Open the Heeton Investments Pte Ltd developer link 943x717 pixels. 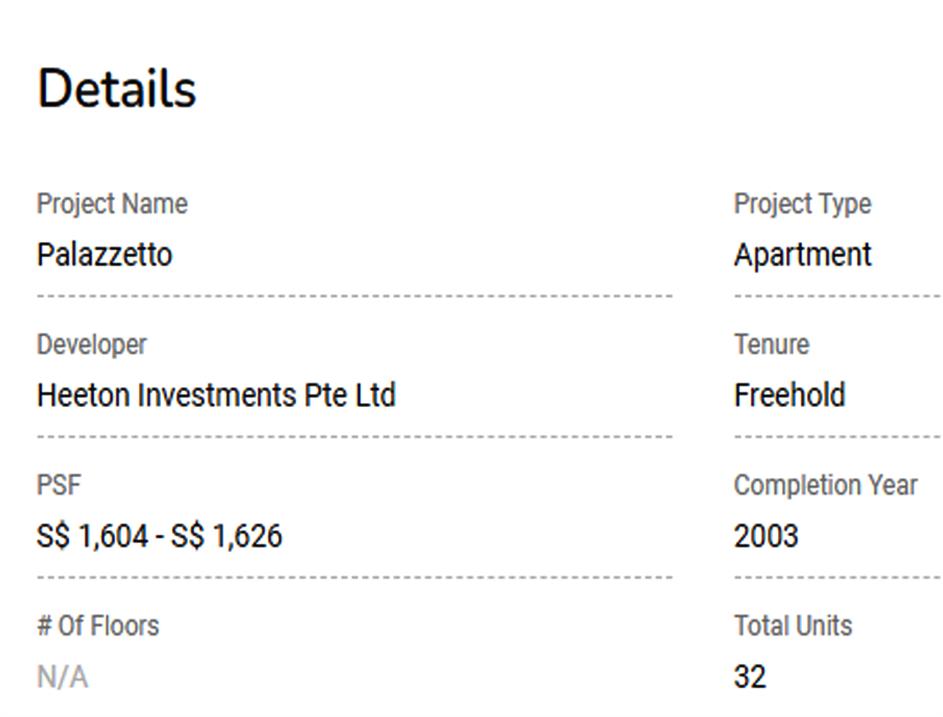click(216, 396)
